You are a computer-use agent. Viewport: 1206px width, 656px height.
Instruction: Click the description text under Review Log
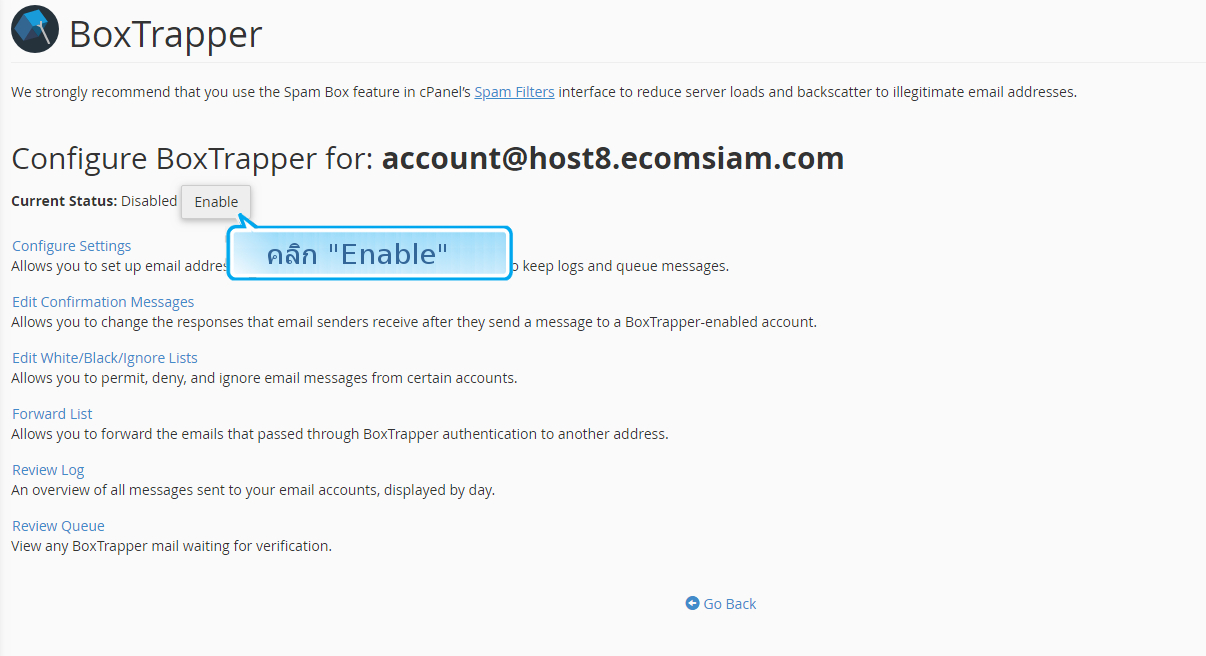pos(253,490)
